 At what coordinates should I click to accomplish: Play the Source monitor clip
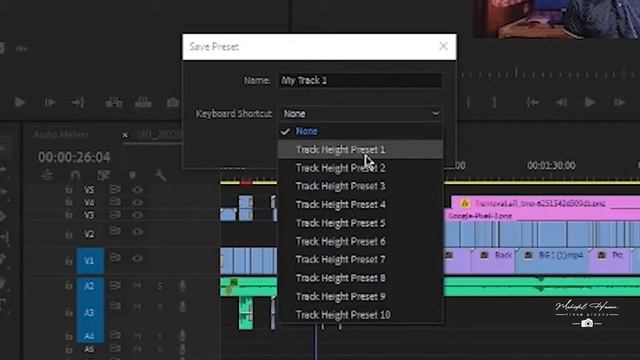point(19,102)
